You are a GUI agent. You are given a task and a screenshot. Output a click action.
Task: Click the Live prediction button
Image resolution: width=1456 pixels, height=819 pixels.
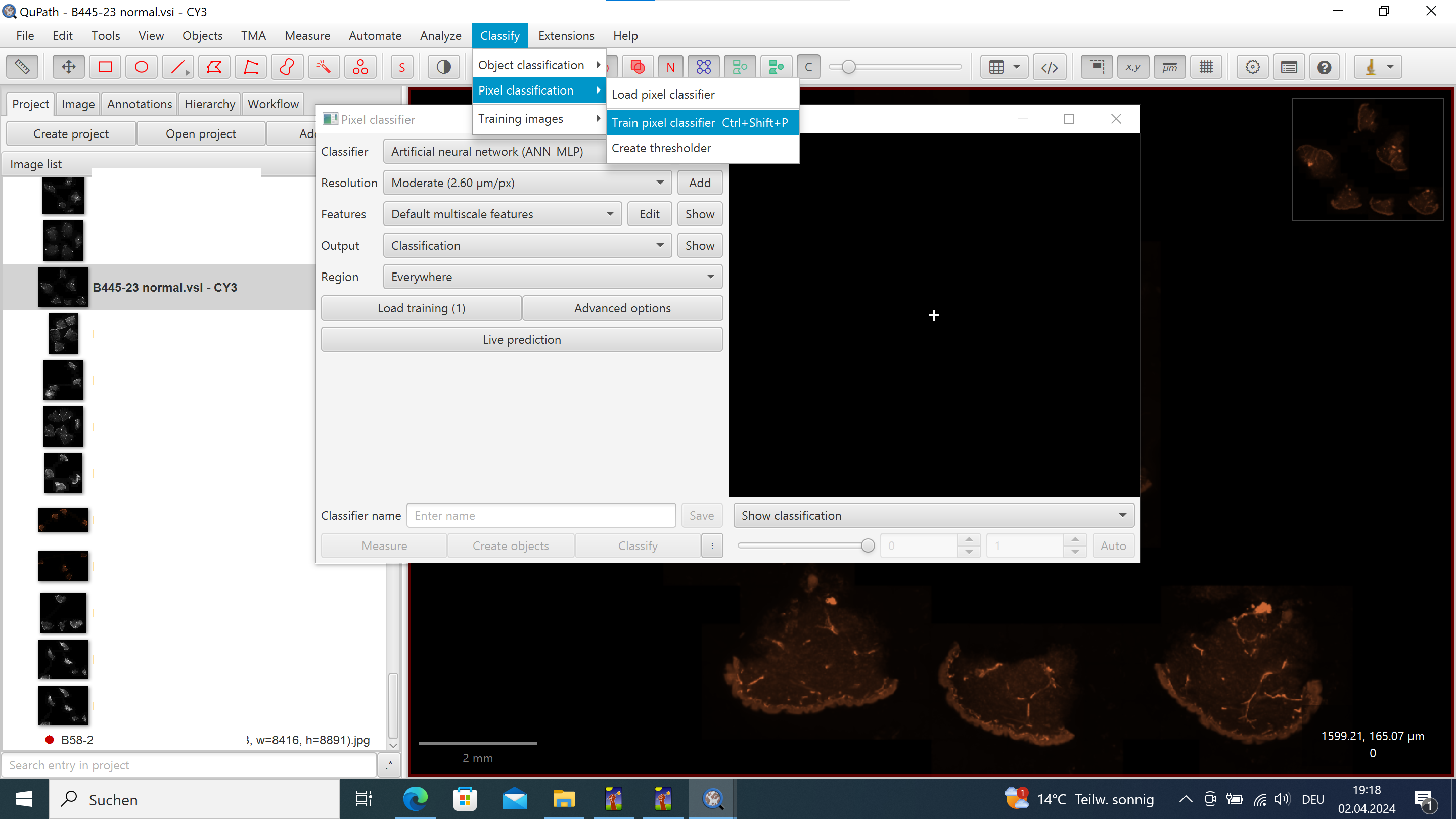click(x=521, y=339)
